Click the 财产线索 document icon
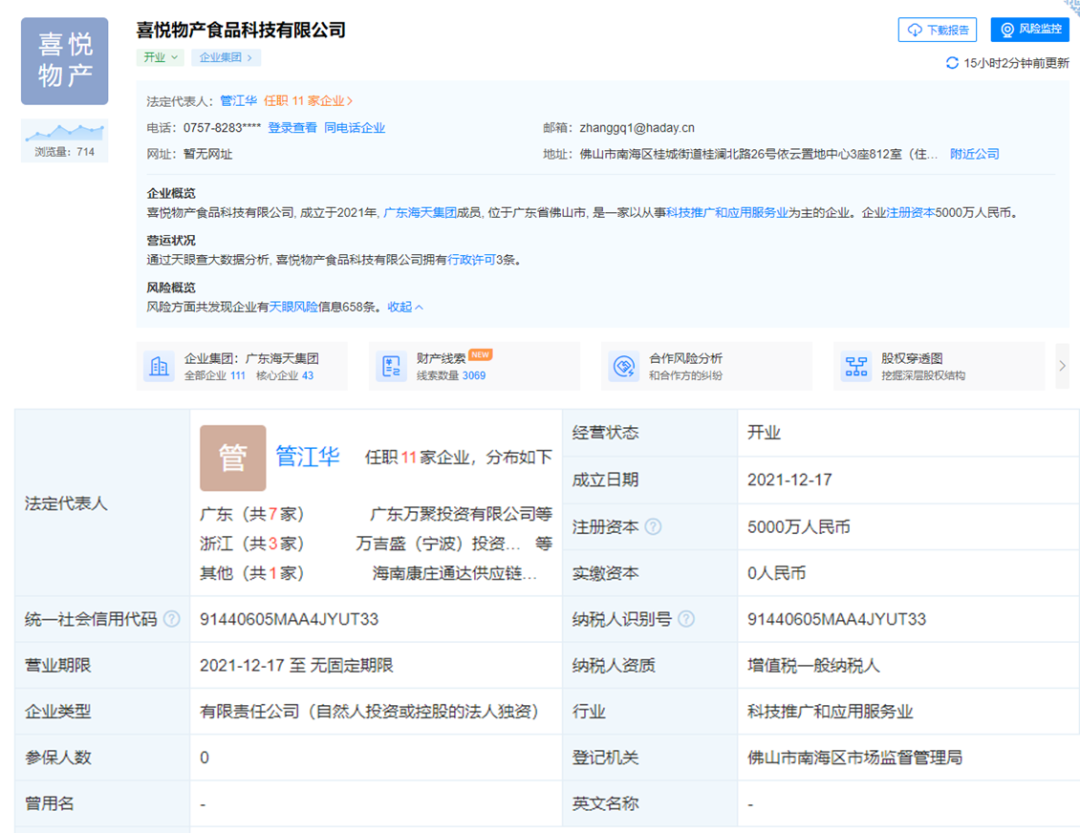 (x=391, y=366)
